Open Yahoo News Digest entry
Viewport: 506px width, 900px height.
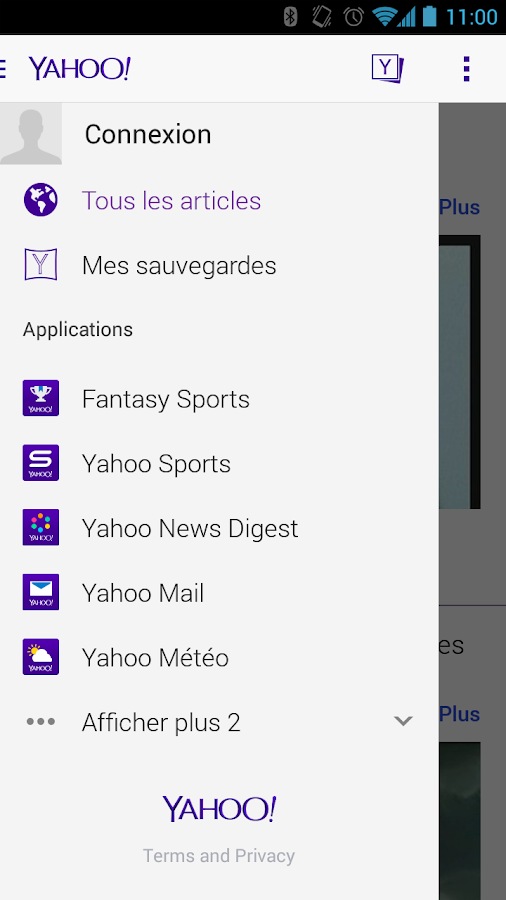[x=190, y=529]
